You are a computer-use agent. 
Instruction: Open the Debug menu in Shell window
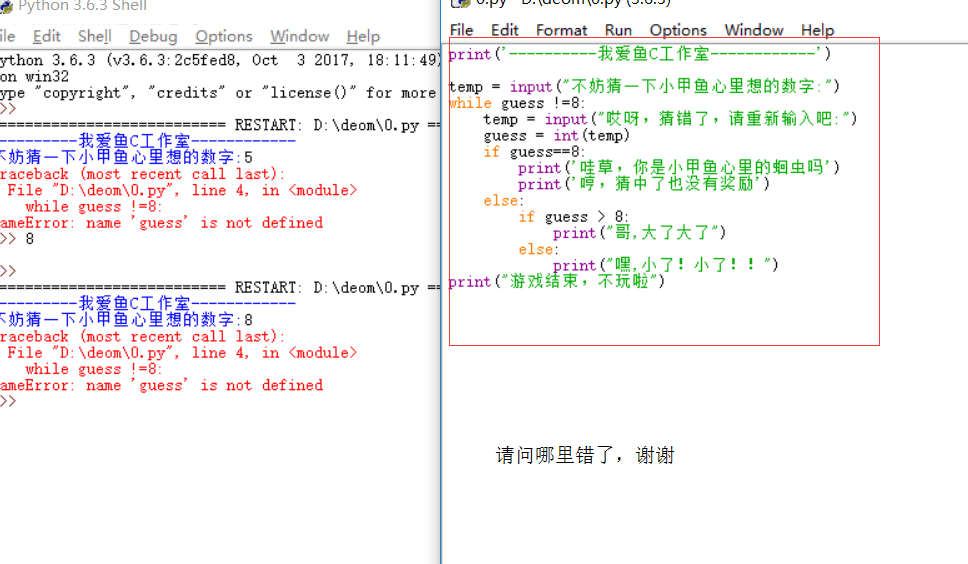point(153,36)
